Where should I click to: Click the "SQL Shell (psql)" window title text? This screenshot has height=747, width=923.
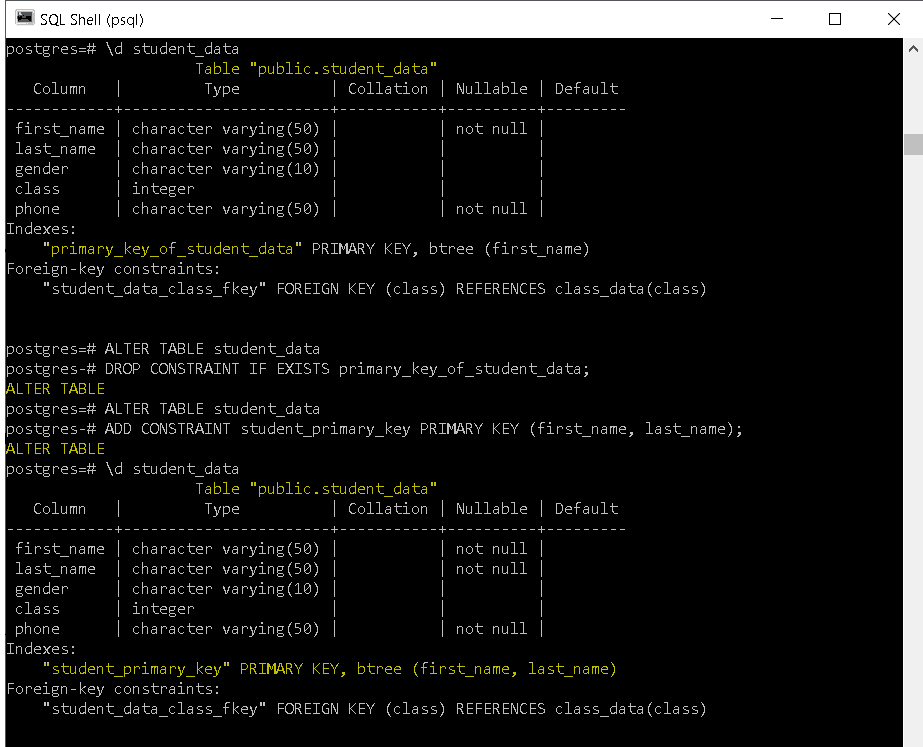click(92, 19)
